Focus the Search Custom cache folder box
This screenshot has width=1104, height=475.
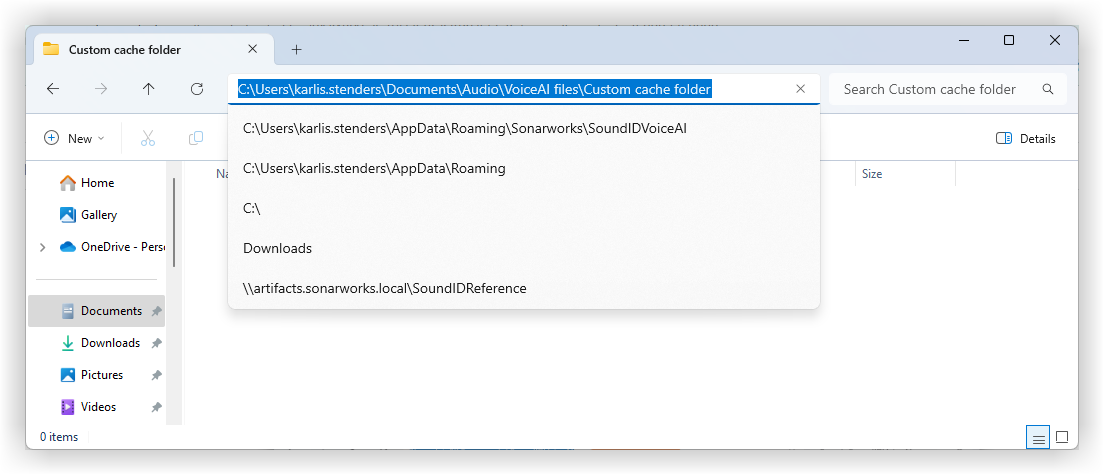(x=947, y=89)
